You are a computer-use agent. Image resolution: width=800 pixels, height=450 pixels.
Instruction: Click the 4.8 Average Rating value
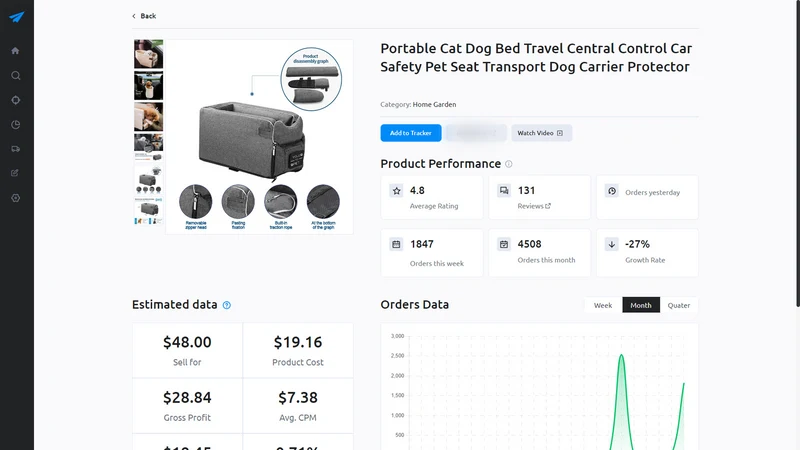(x=417, y=191)
